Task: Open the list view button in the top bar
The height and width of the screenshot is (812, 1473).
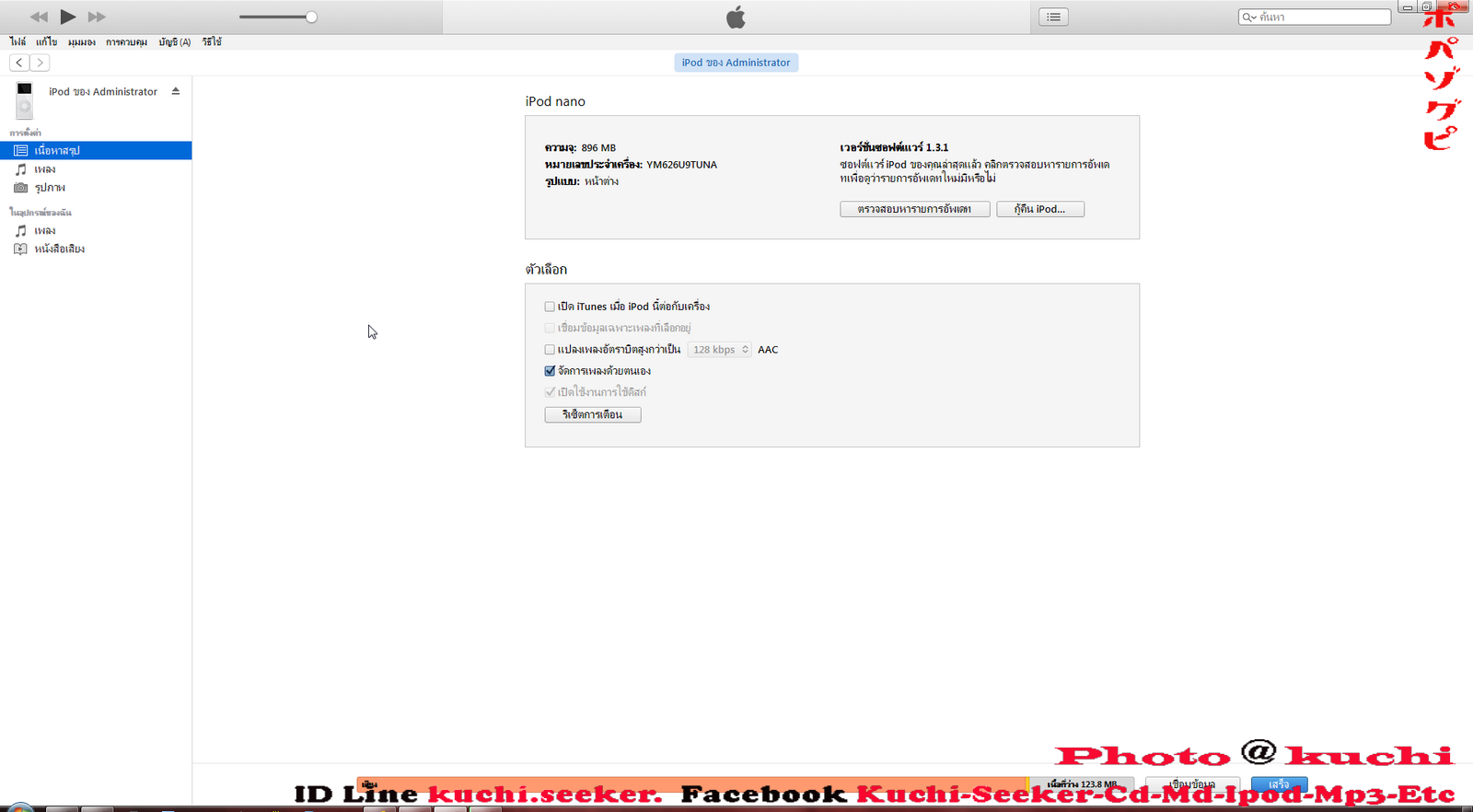Action: click(x=1053, y=17)
